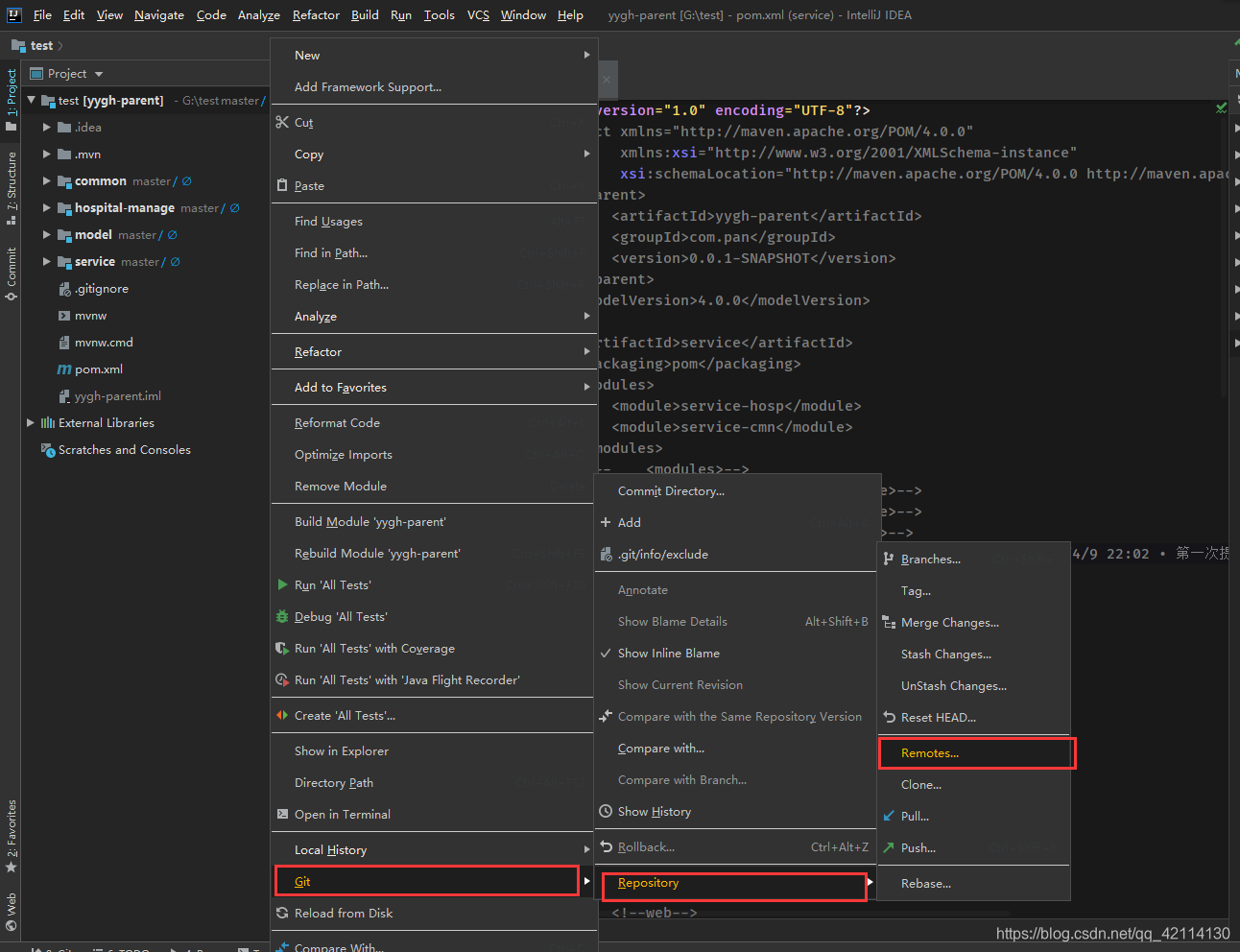This screenshot has height=952, width=1240.
Task: Click the .gitignore file icon
Action: point(64,288)
